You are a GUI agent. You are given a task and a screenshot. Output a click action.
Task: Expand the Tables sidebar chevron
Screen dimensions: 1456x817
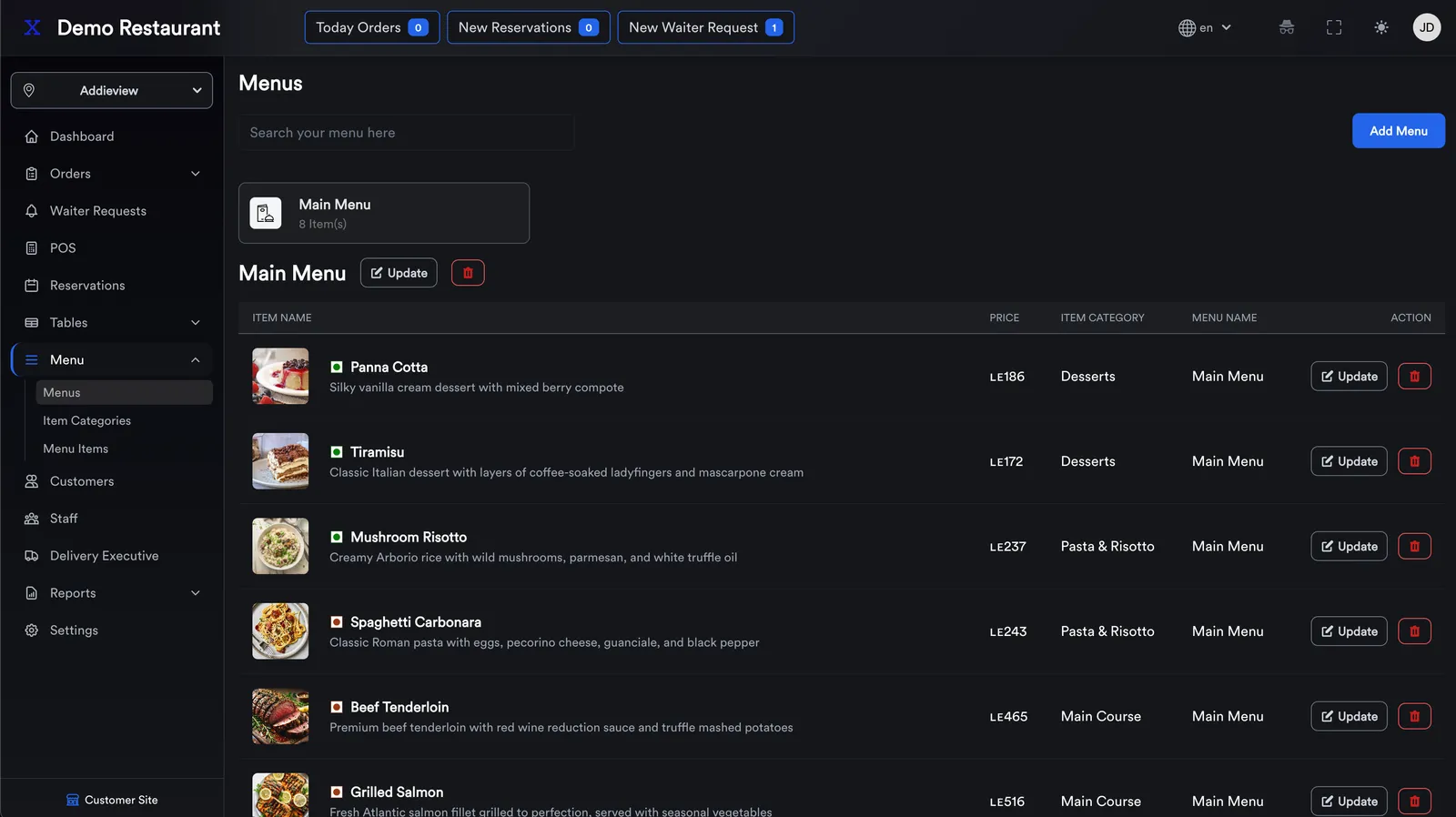click(196, 323)
